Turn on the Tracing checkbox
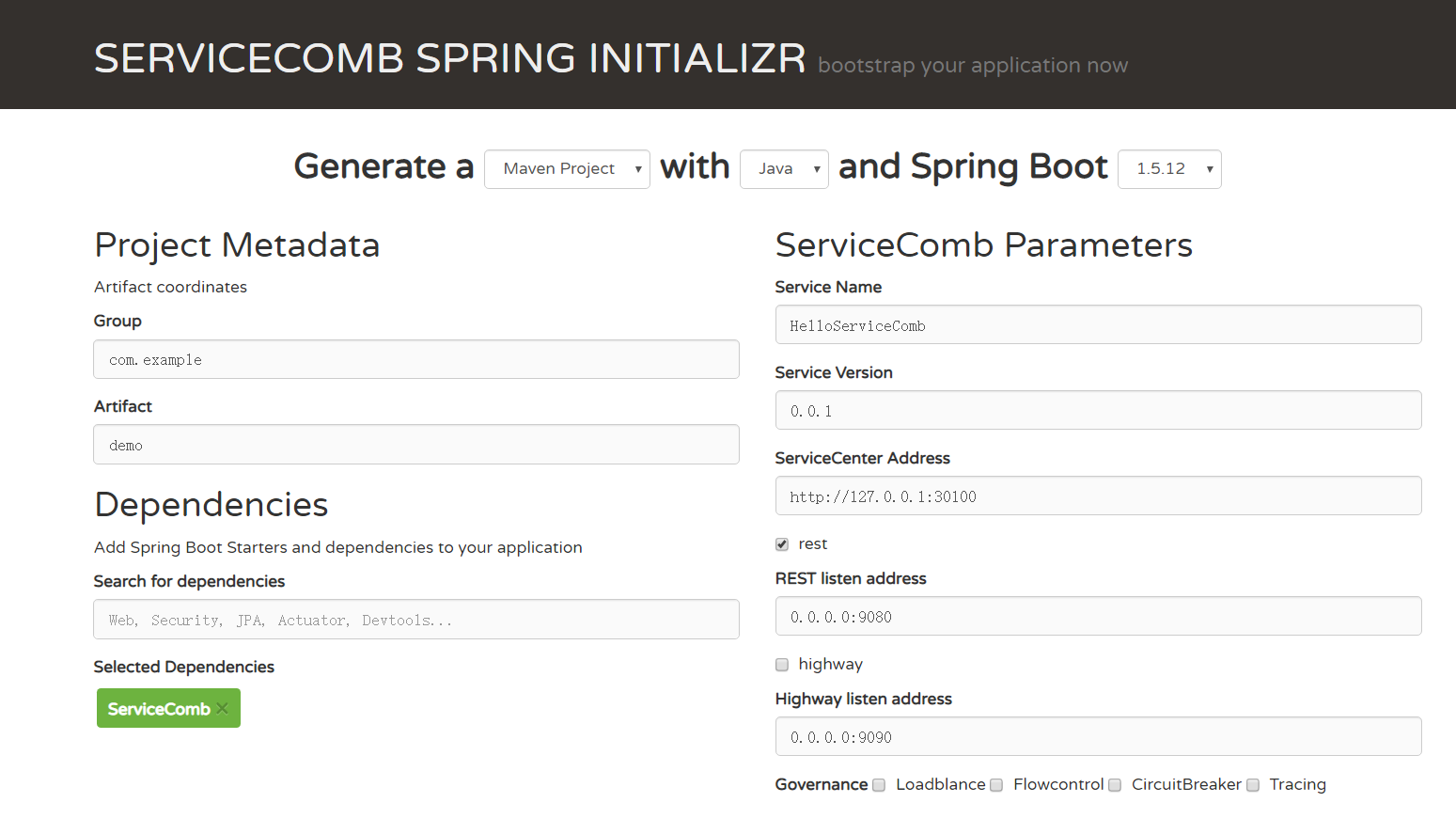 point(1253,785)
